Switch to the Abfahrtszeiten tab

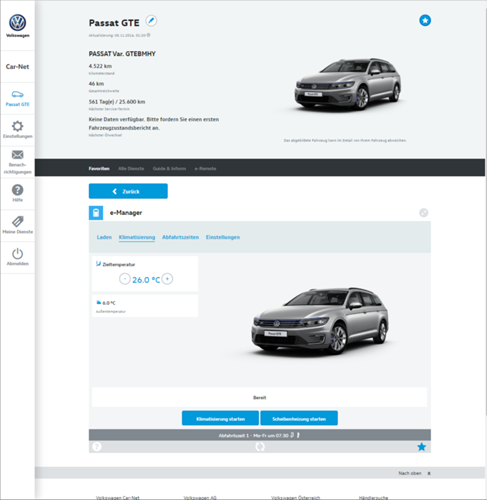[x=180, y=237]
